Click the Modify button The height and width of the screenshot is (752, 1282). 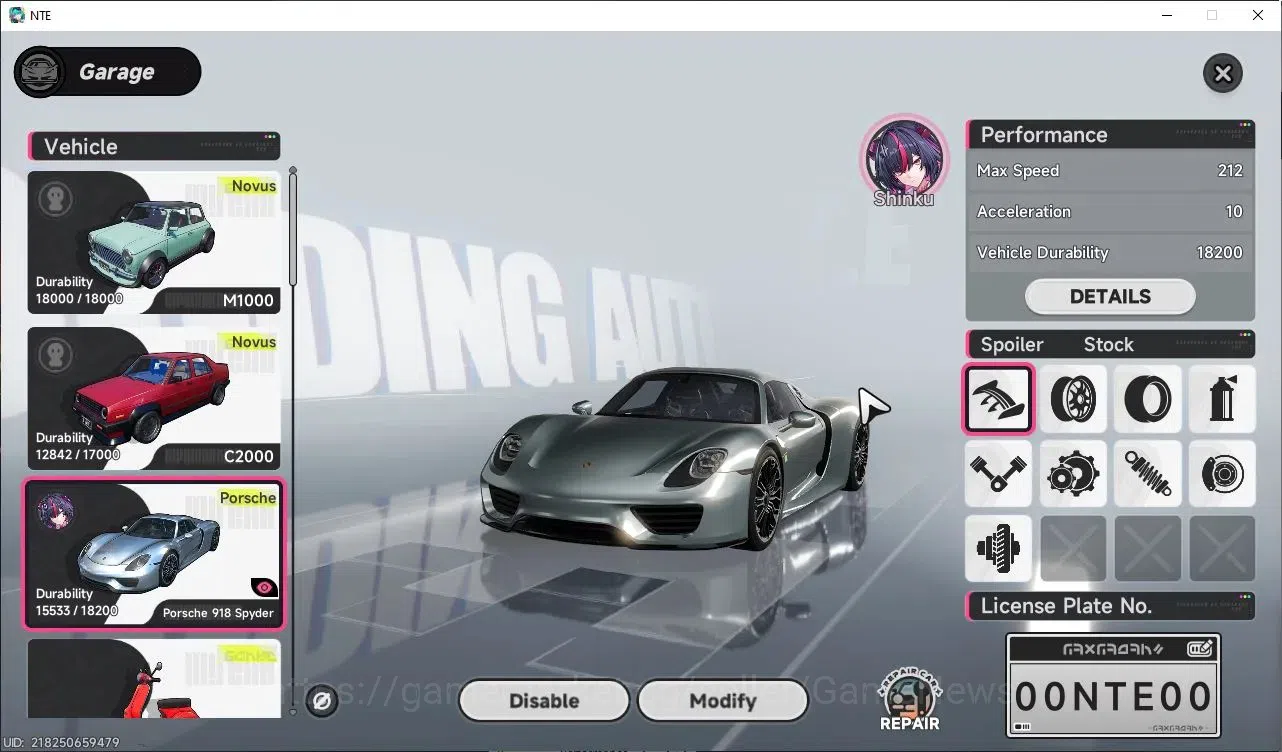tap(722, 701)
